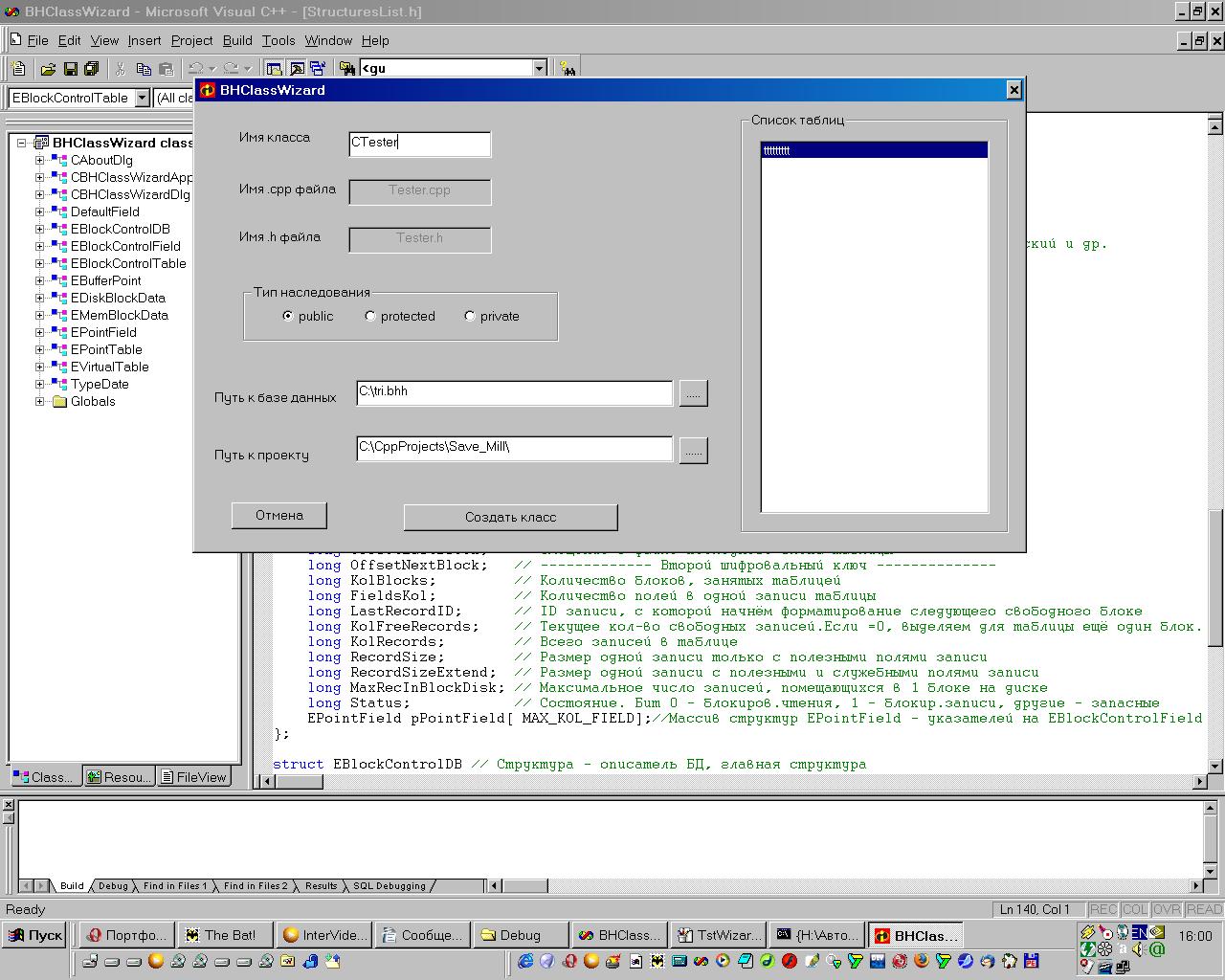
Task: Click the Создать класс button
Action: point(510,518)
